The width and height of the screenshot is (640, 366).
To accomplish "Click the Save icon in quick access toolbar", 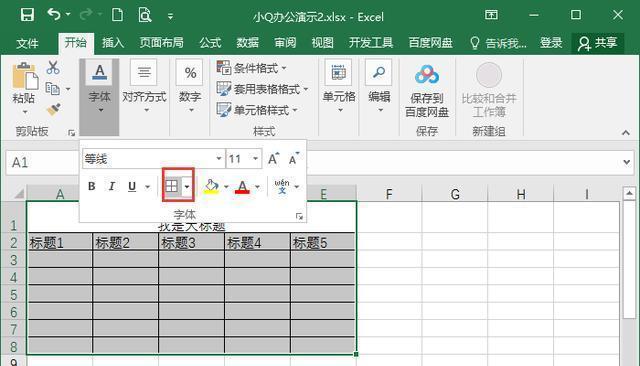I will tap(27, 15).
